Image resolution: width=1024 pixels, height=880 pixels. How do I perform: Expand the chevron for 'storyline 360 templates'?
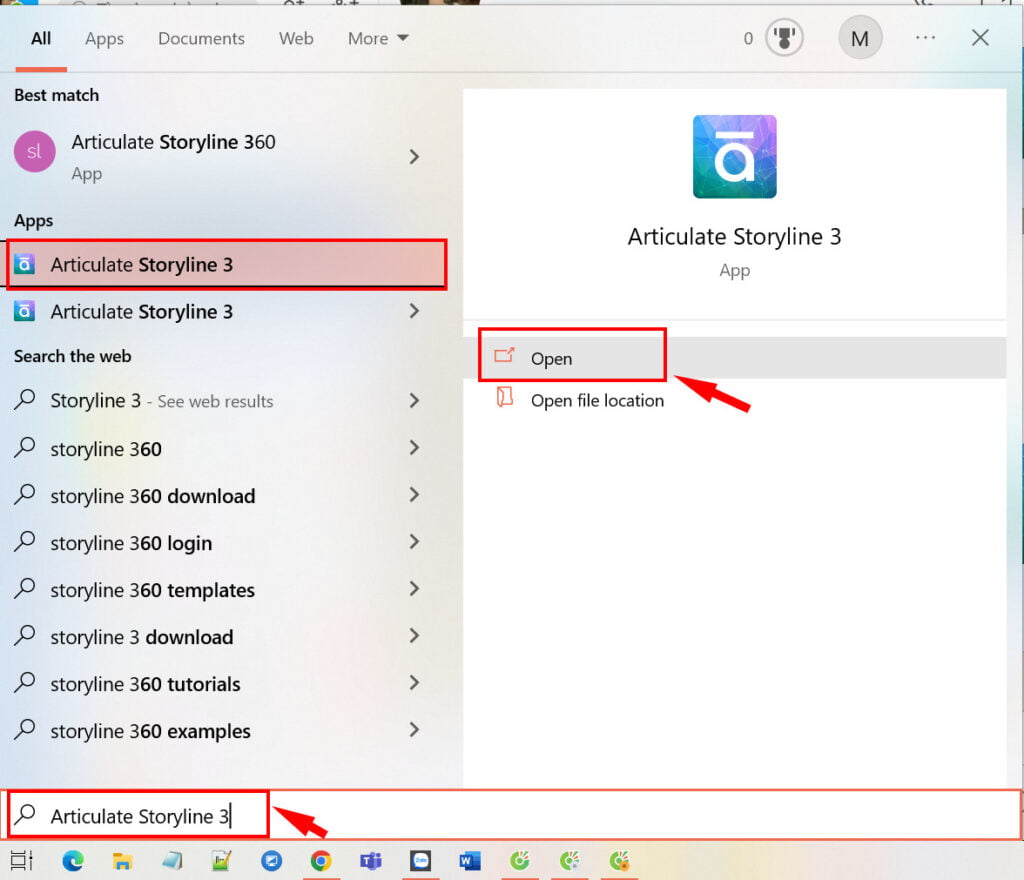pyautogui.click(x=414, y=589)
